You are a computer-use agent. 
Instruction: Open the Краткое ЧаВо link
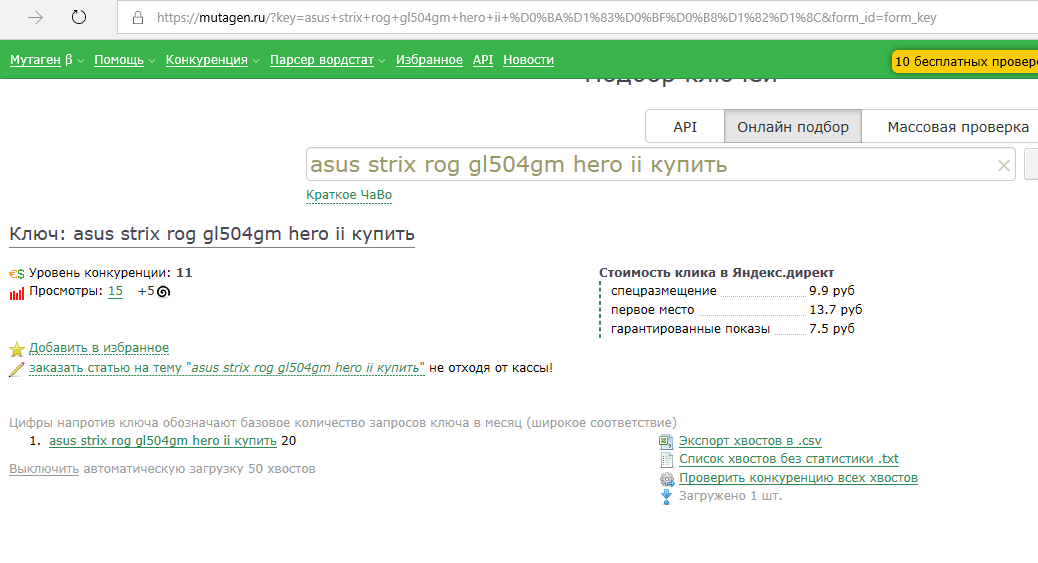coord(349,195)
